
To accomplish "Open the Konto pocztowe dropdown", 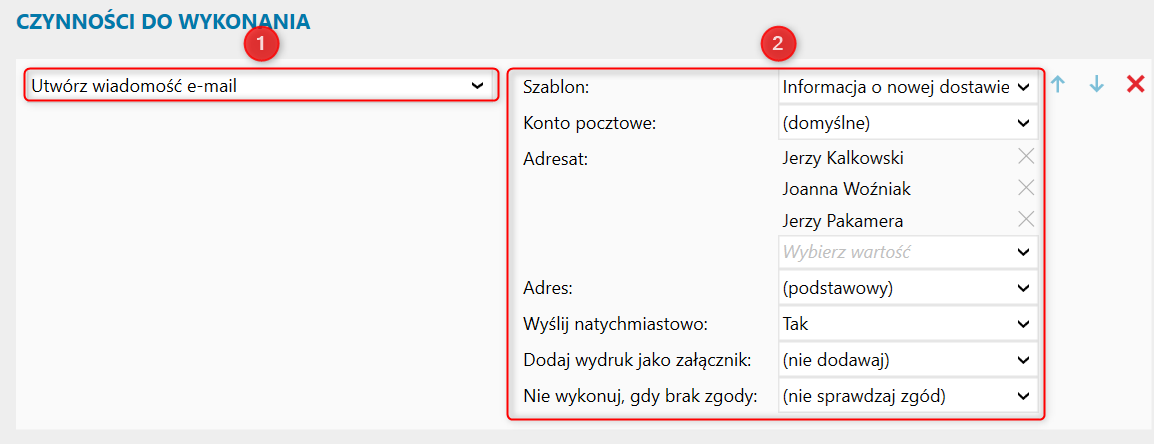I will [906, 123].
